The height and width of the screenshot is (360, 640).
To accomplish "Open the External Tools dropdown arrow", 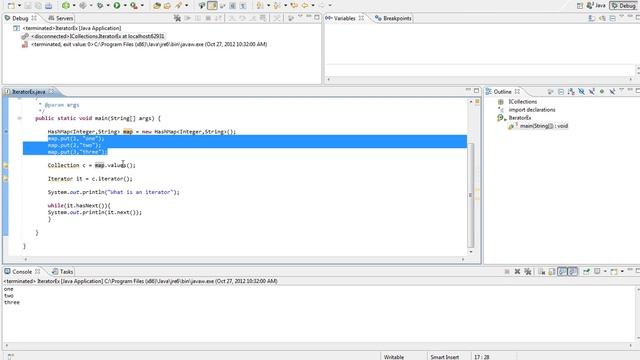I will (142, 6).
